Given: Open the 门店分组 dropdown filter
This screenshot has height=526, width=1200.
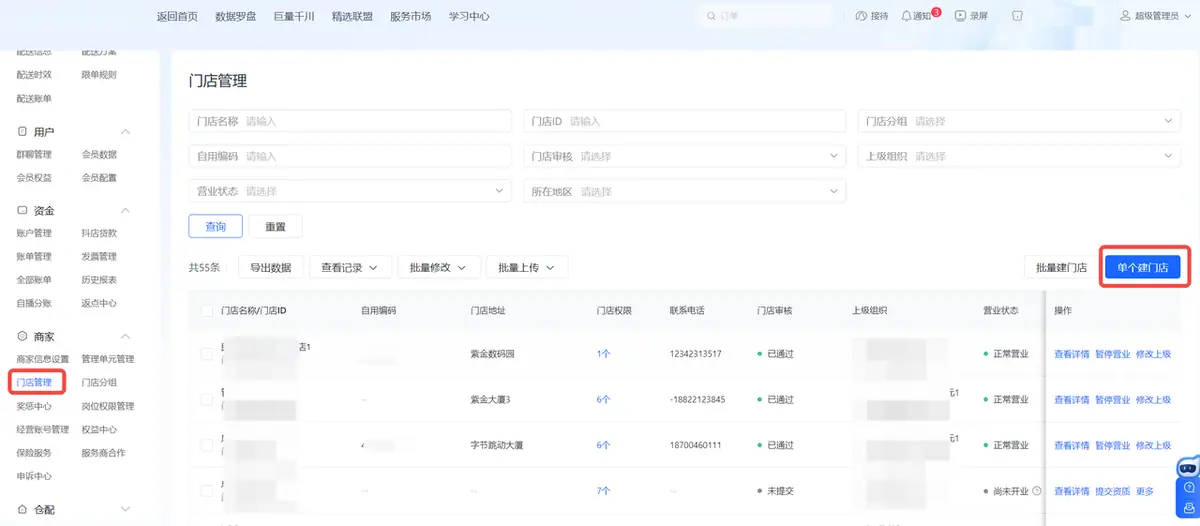Looking at the screenshot, I should pyautogui.click(x=1019, y=121).
